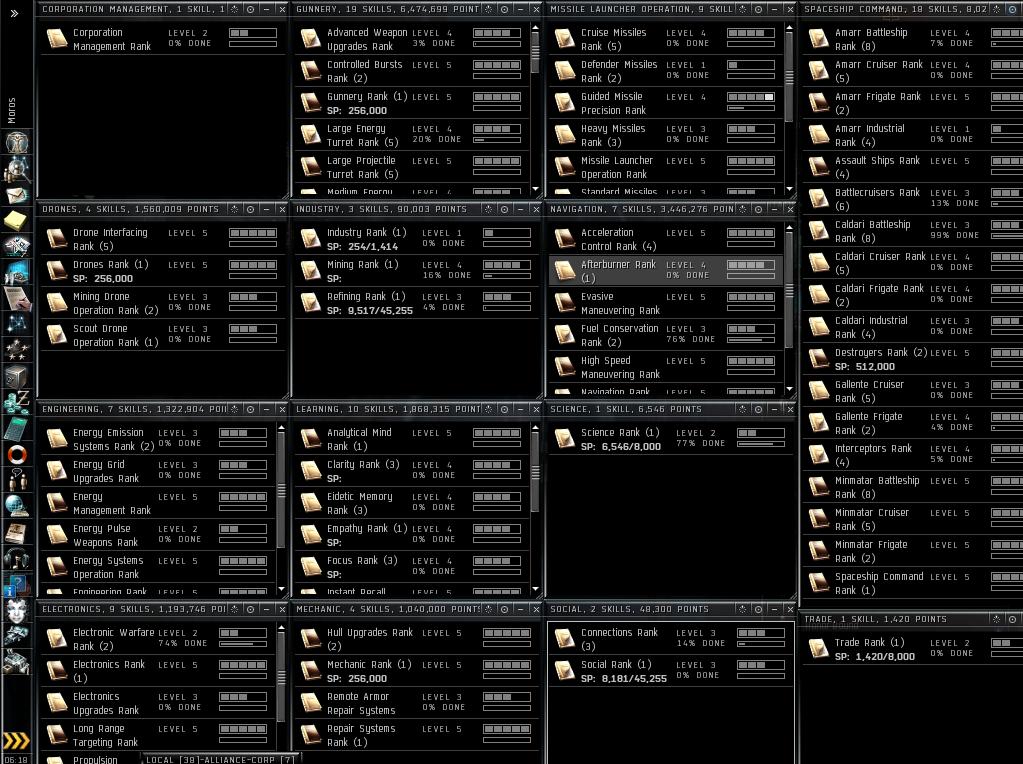Viewport: 1023px width, 764px height.
Task: Toggle pin on Trade window
Action: [x=1013, y=619]
